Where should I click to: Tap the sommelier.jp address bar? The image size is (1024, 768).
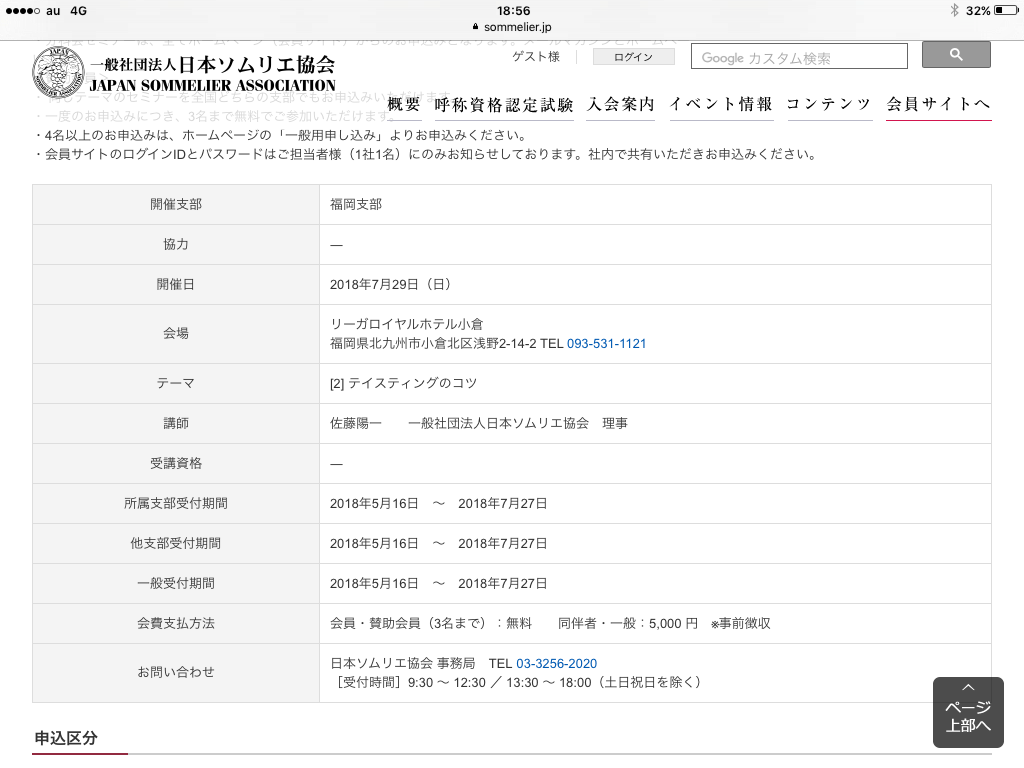pos(512,27)
